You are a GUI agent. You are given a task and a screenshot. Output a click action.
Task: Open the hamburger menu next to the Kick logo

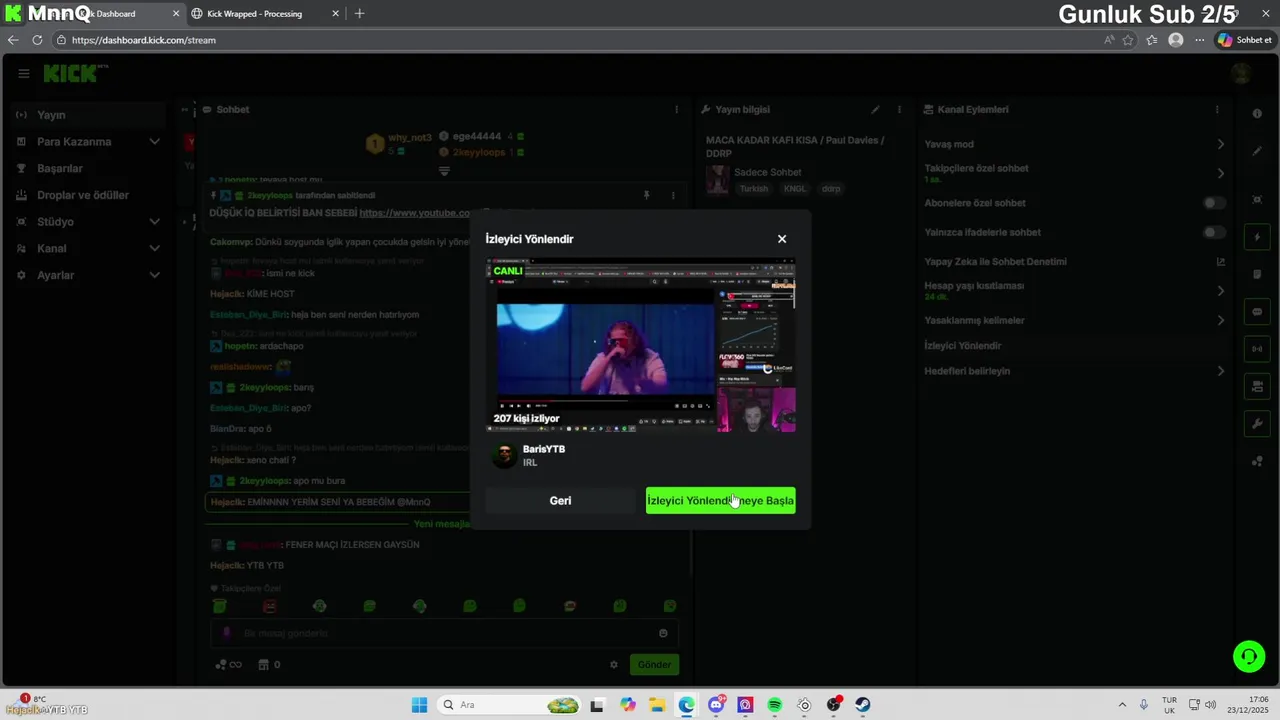coord(23,73)
